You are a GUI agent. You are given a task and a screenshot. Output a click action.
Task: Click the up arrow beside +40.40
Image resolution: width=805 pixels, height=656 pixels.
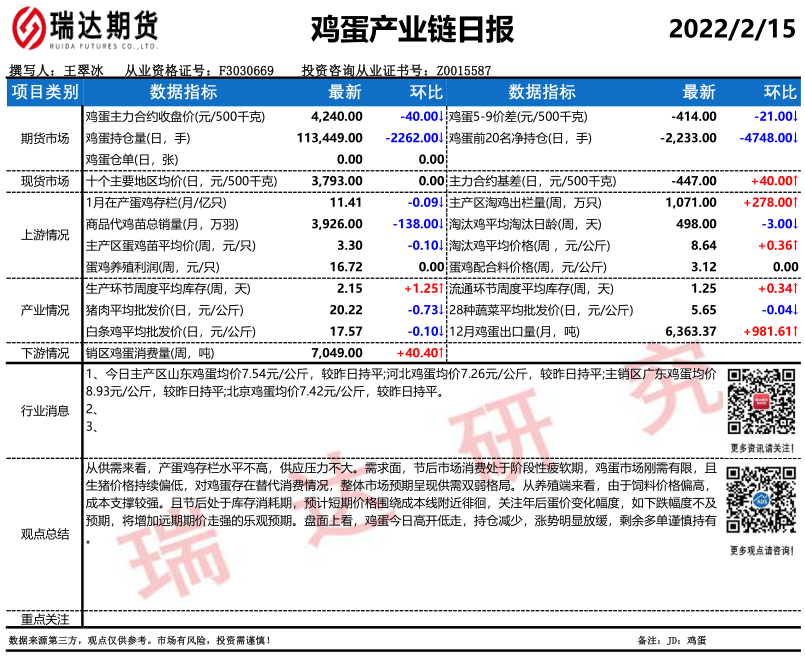click(x=441, y=353)
